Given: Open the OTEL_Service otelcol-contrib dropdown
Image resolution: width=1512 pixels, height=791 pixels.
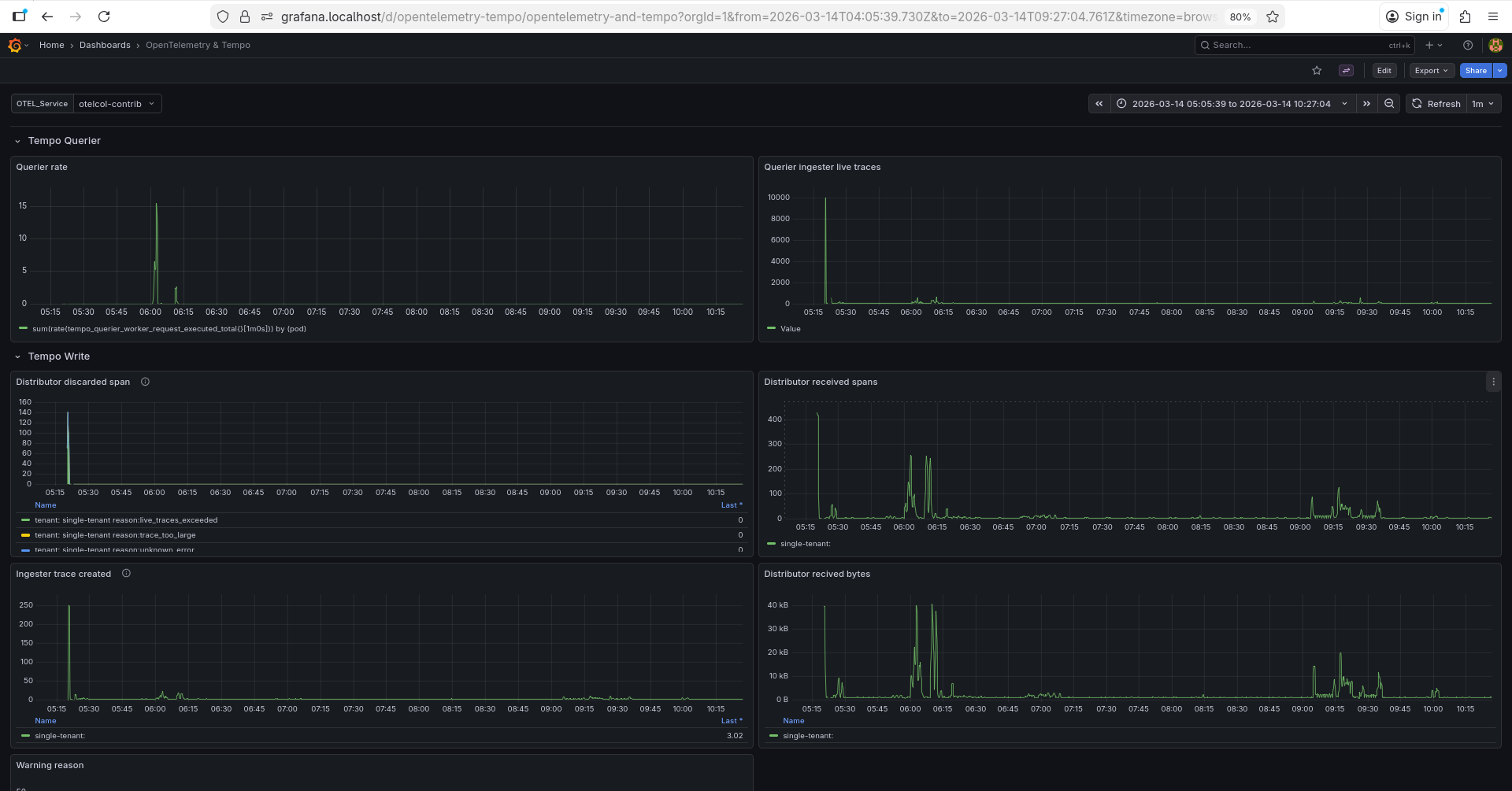Looking at the screenshot, I should pyautogui.click(x=117, y=104).
